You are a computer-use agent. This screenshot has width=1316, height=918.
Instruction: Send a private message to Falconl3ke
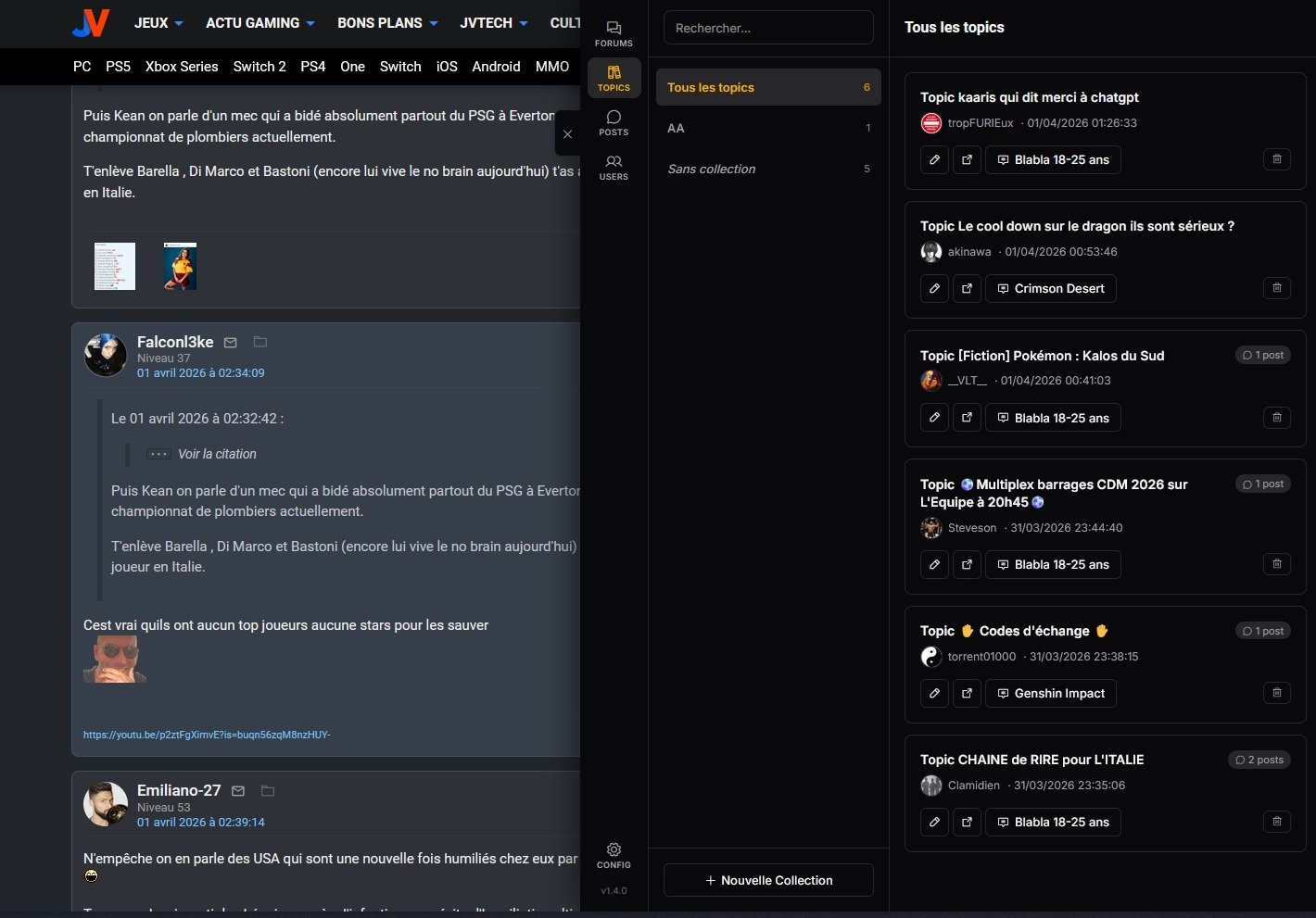(x=231, y=343)
